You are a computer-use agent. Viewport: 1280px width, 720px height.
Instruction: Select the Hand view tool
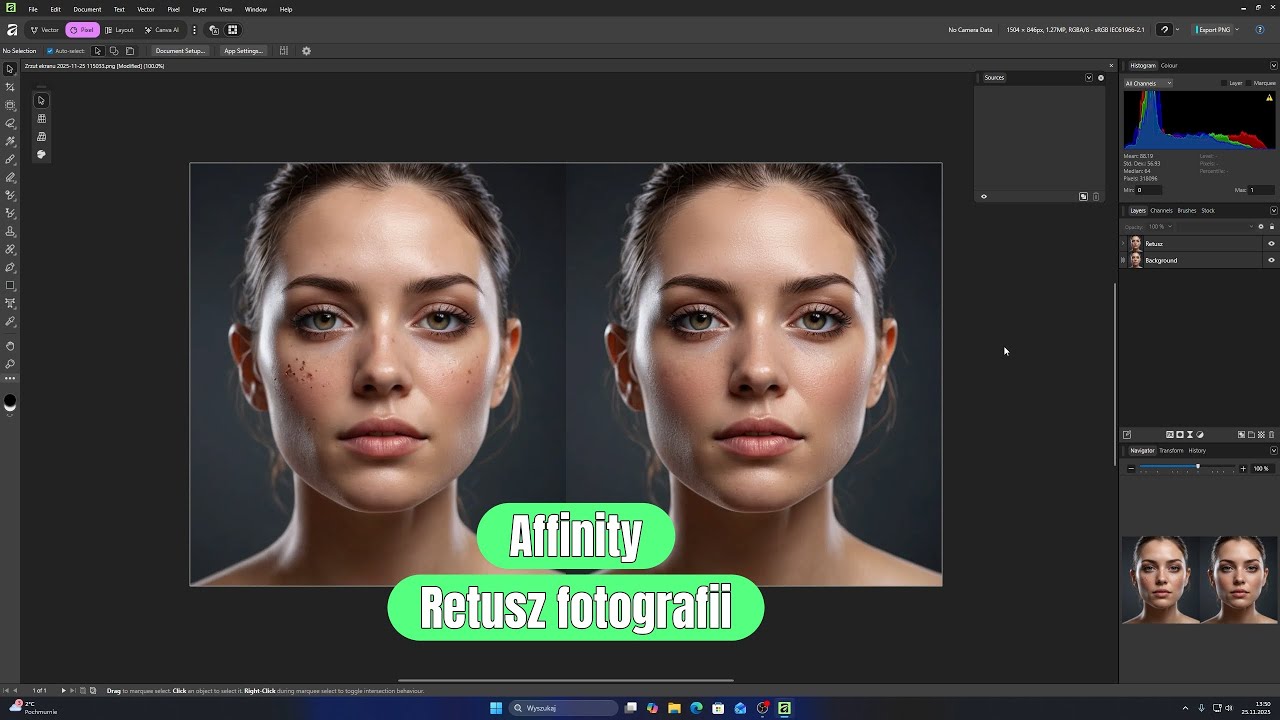coord(10,345)
